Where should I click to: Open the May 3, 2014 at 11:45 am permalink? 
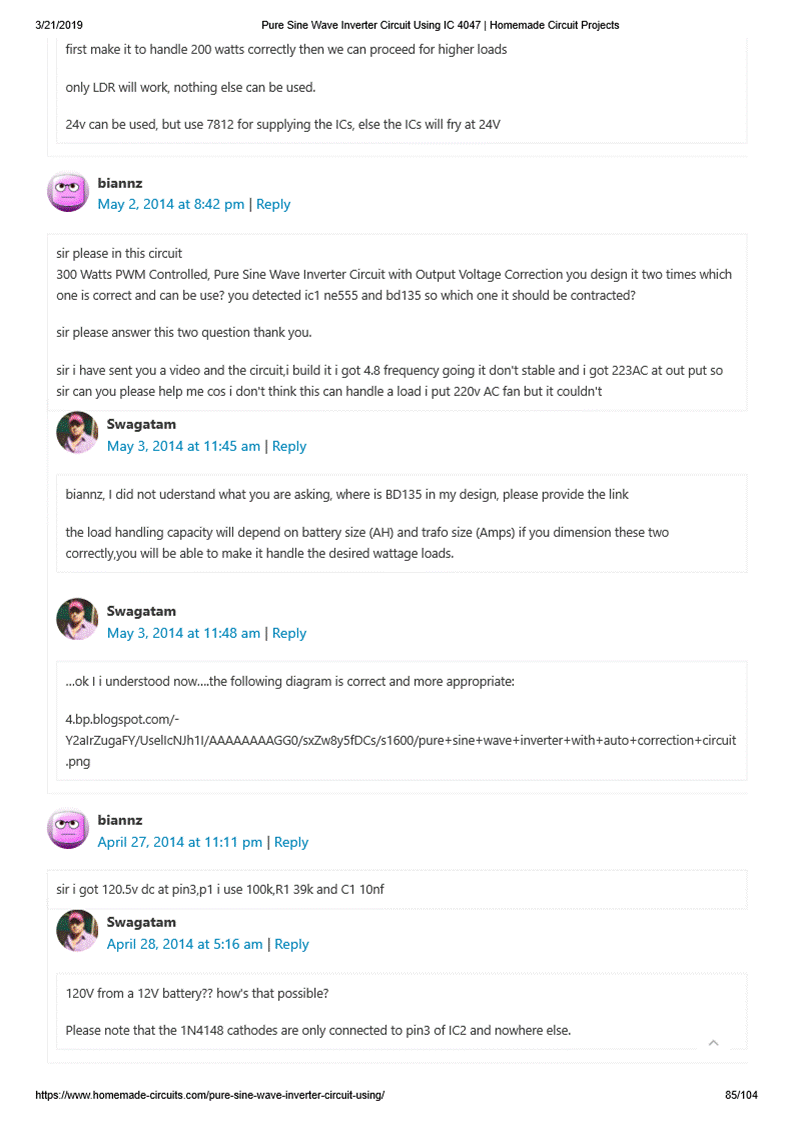coord(183,446)
